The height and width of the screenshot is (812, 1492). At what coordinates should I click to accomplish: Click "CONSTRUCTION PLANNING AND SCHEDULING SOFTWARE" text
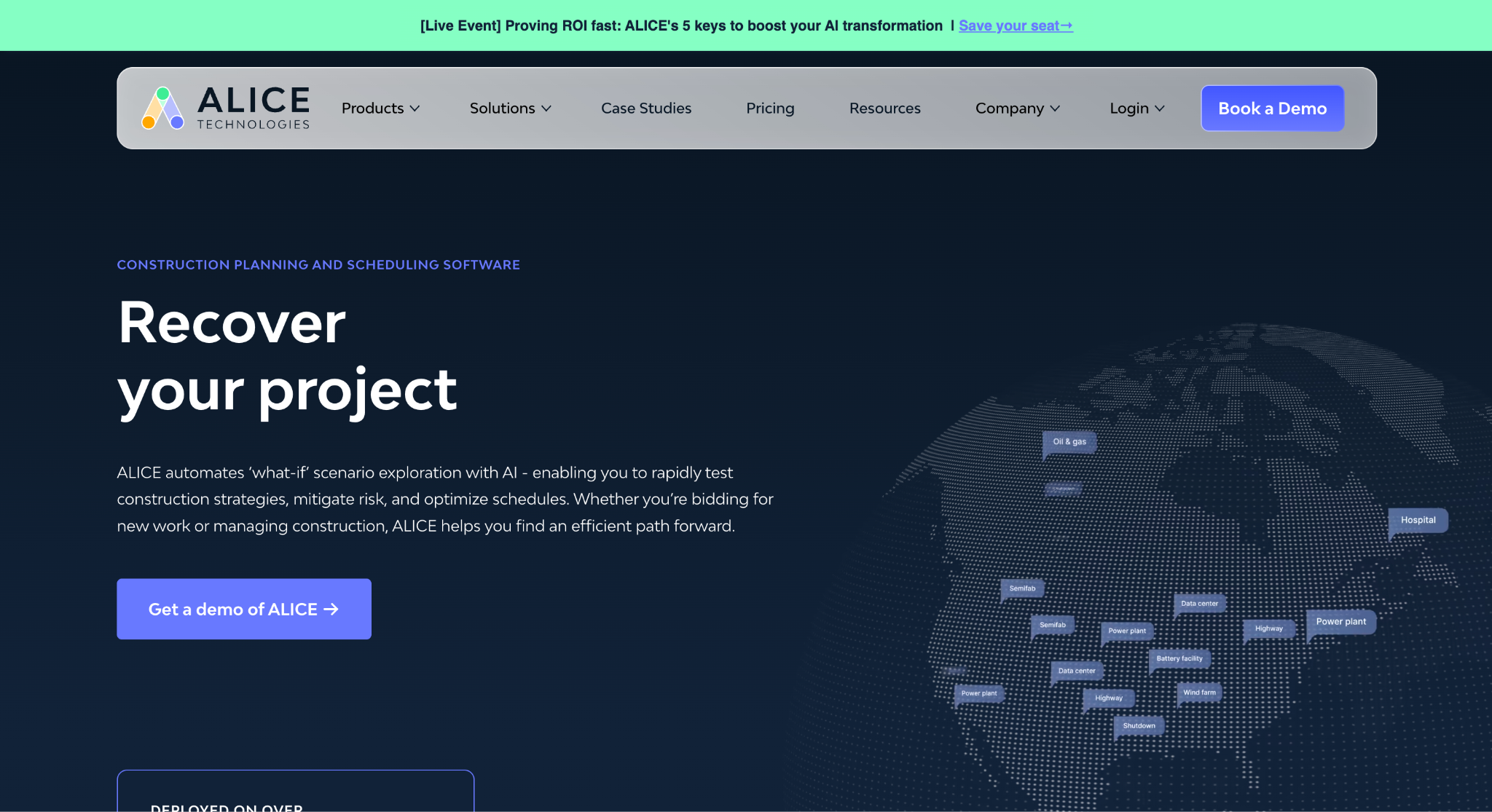tap(318, 265)
